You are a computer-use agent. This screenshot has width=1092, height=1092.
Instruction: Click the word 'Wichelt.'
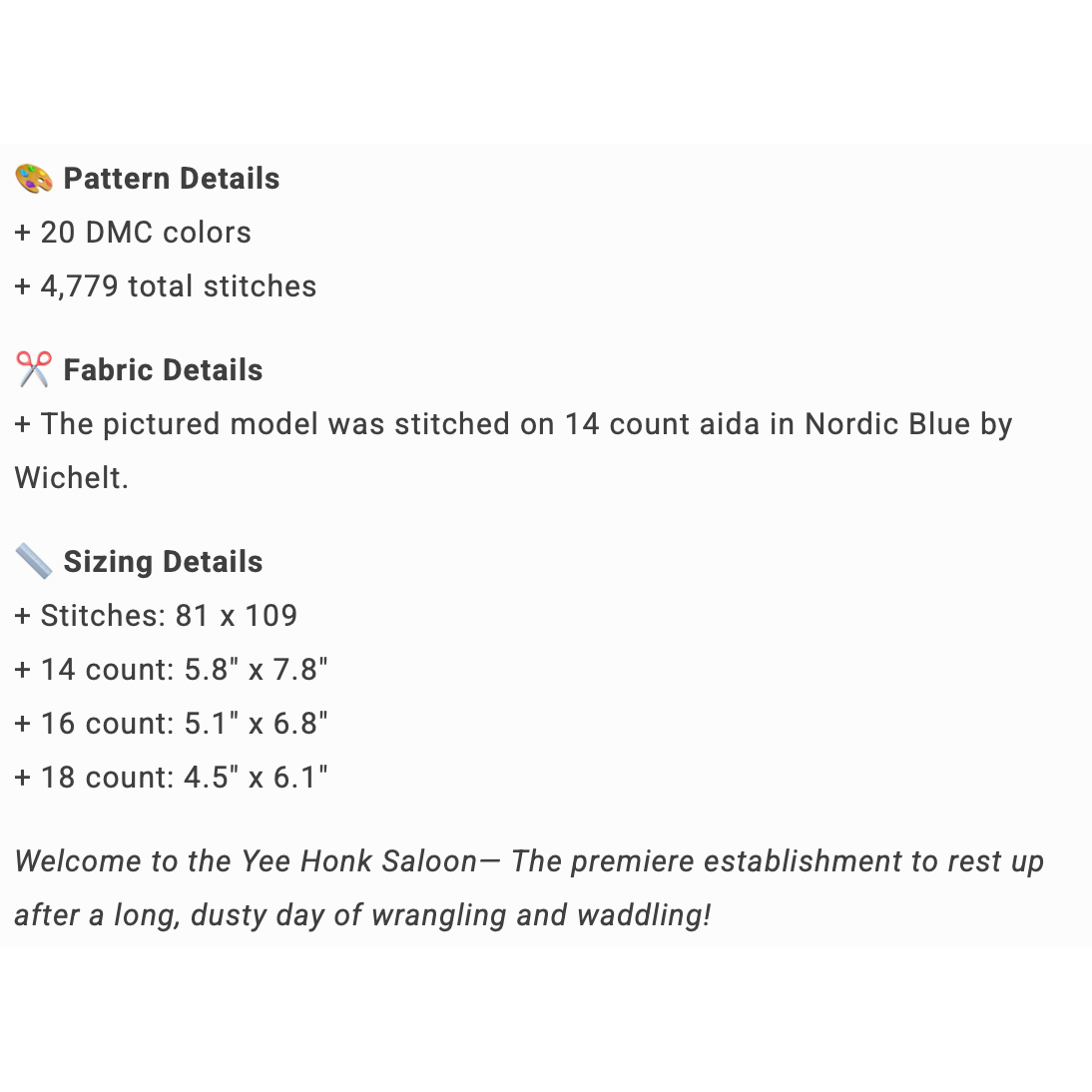click(x=72, y=478)
